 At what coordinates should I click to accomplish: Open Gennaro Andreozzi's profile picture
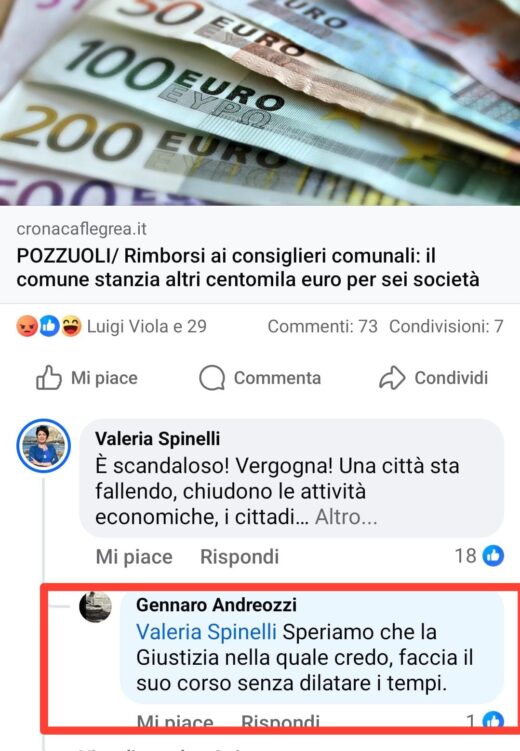[95, 607]
